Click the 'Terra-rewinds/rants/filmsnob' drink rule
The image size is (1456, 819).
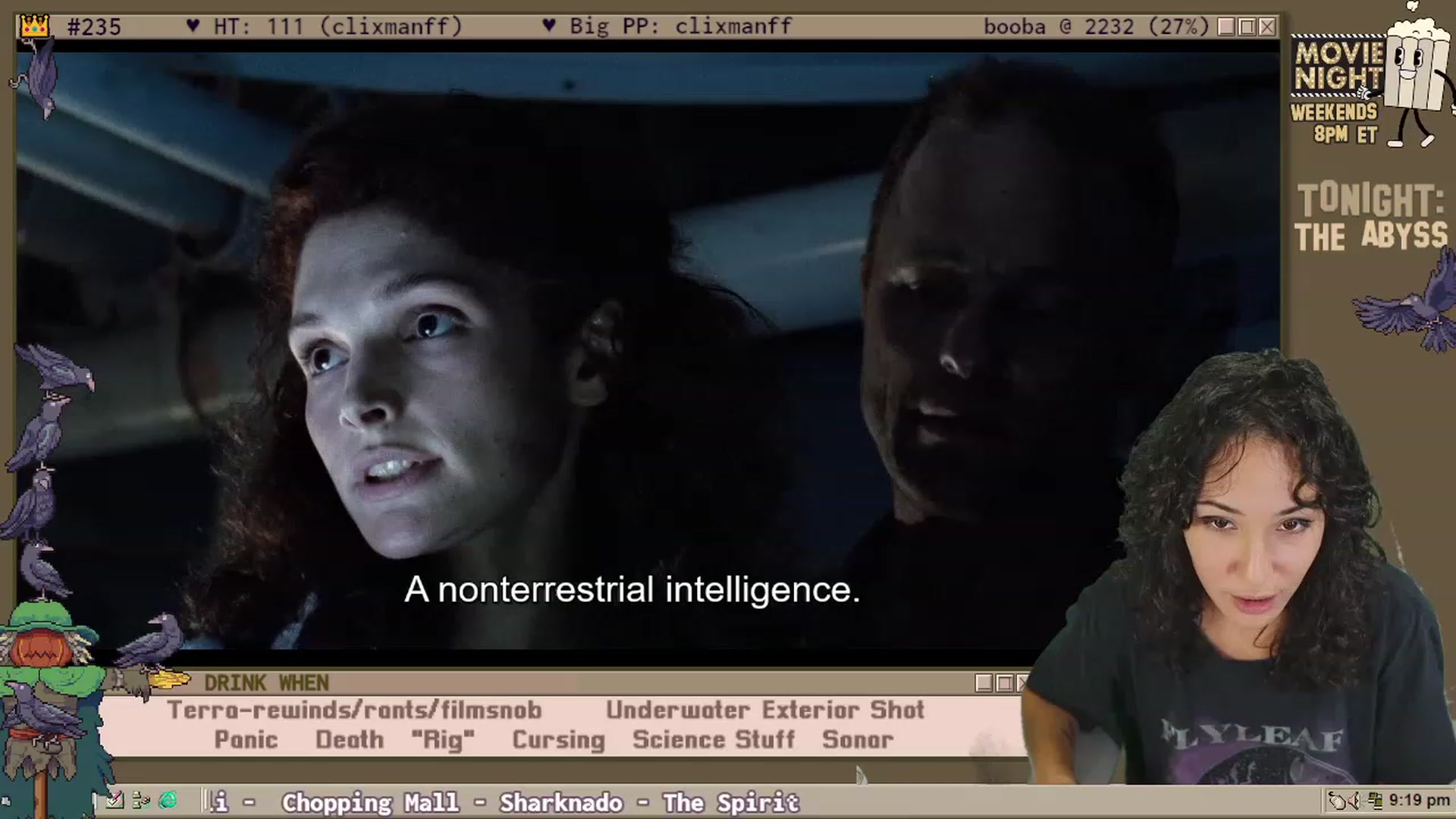(354, 711)
